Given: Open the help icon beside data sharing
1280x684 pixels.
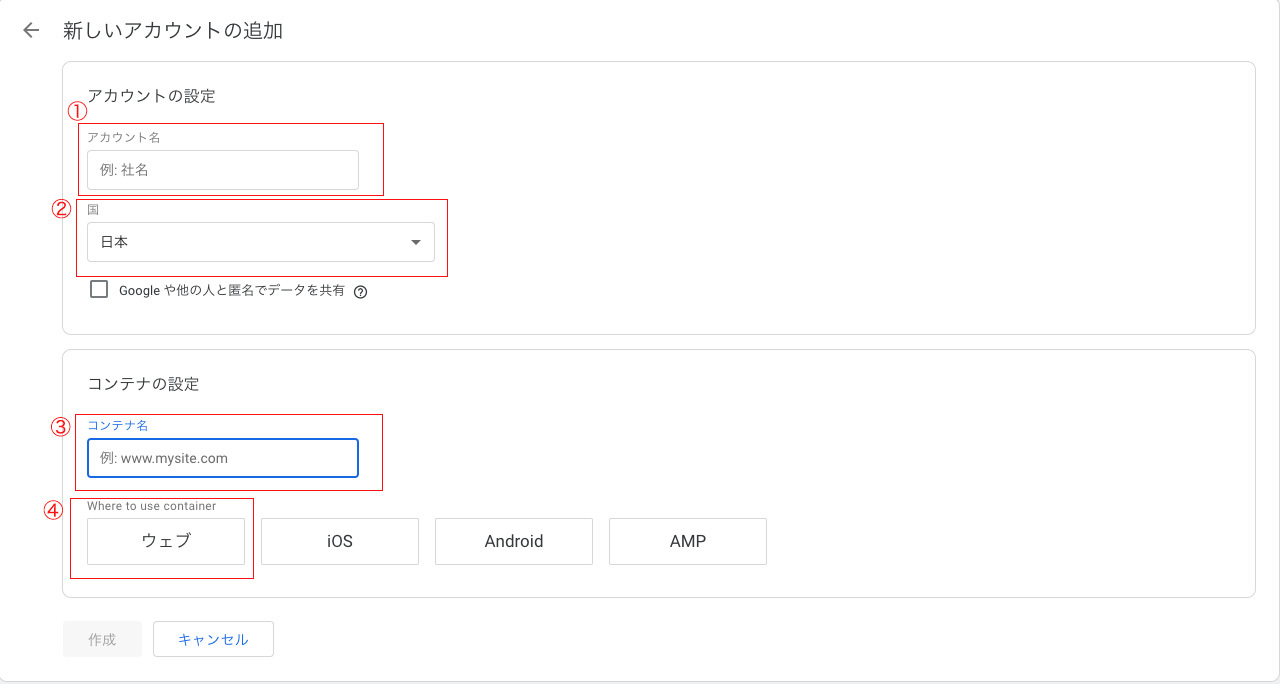Looking at the screenshot, I should [361, 292].
